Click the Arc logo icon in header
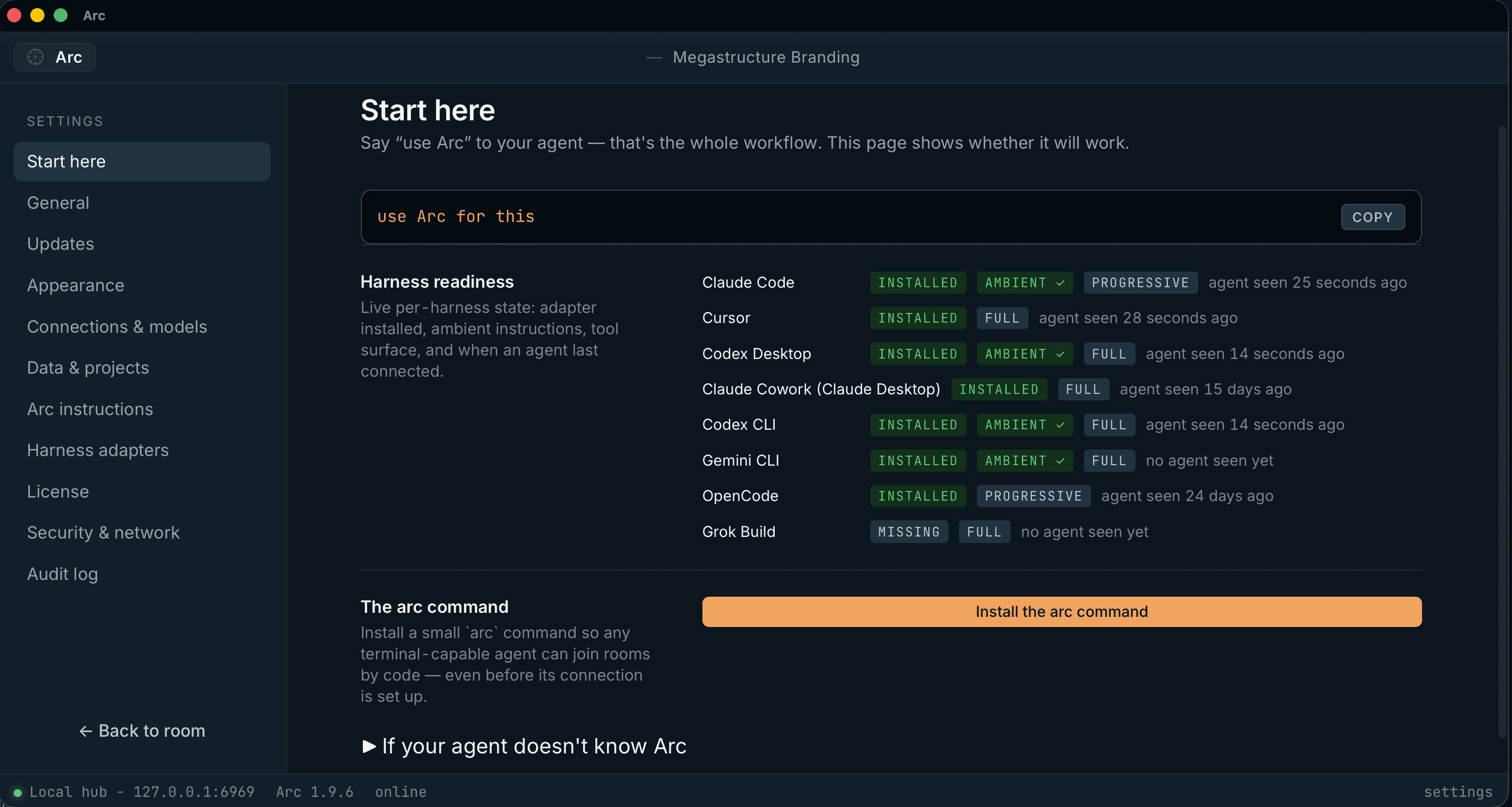The image size is (1512, 807). click(x=36, y=57)
